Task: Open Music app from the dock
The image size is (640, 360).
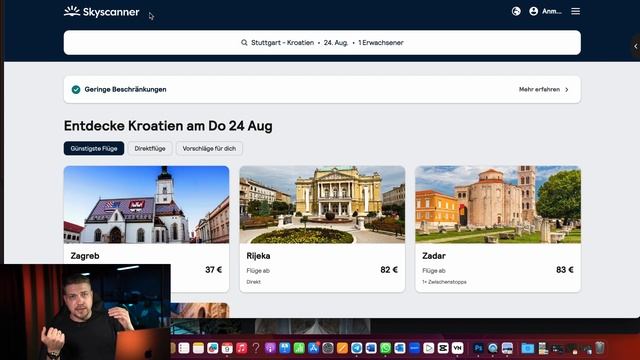Action: click(x=242, y=348)
